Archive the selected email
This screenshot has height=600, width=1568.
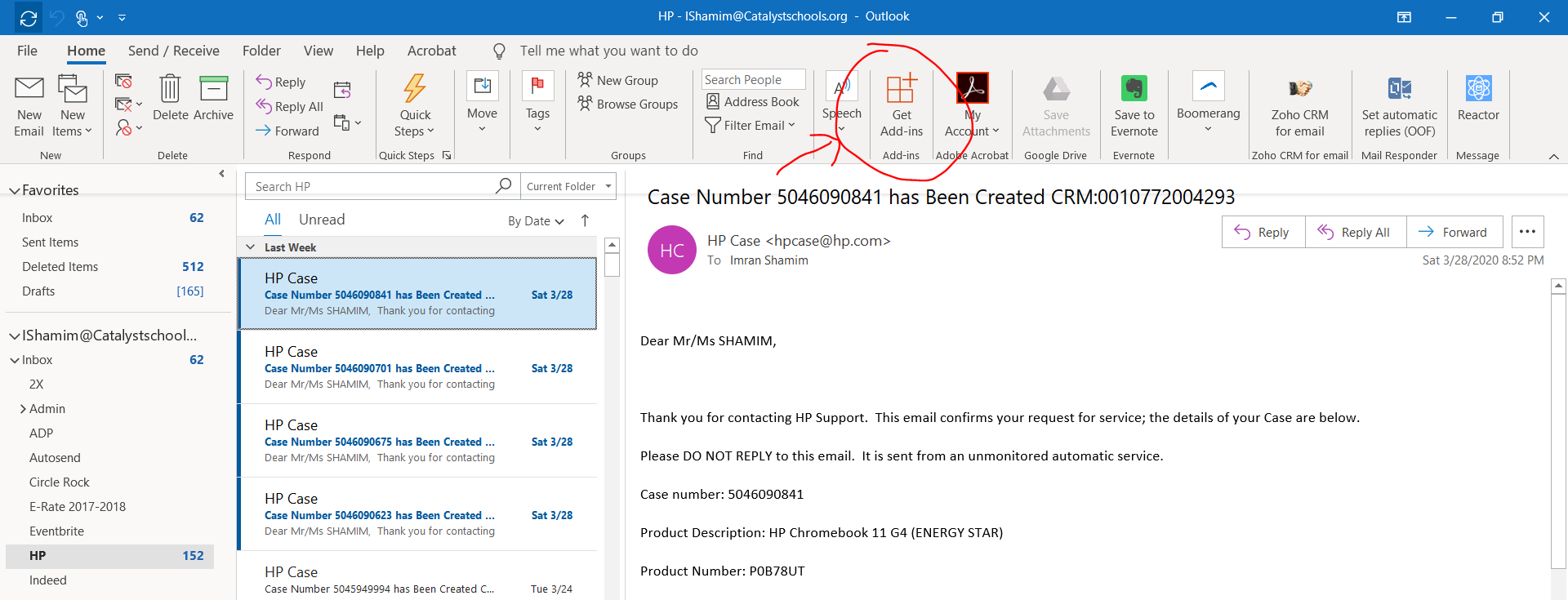pos(213,98)
